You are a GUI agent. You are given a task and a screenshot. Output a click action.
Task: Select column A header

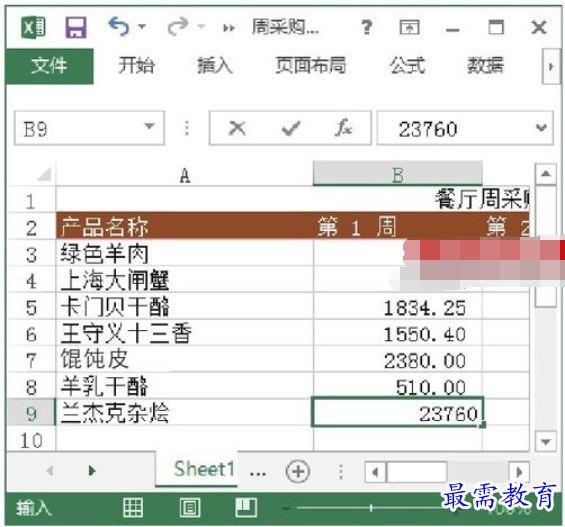(x=184, y=175)
